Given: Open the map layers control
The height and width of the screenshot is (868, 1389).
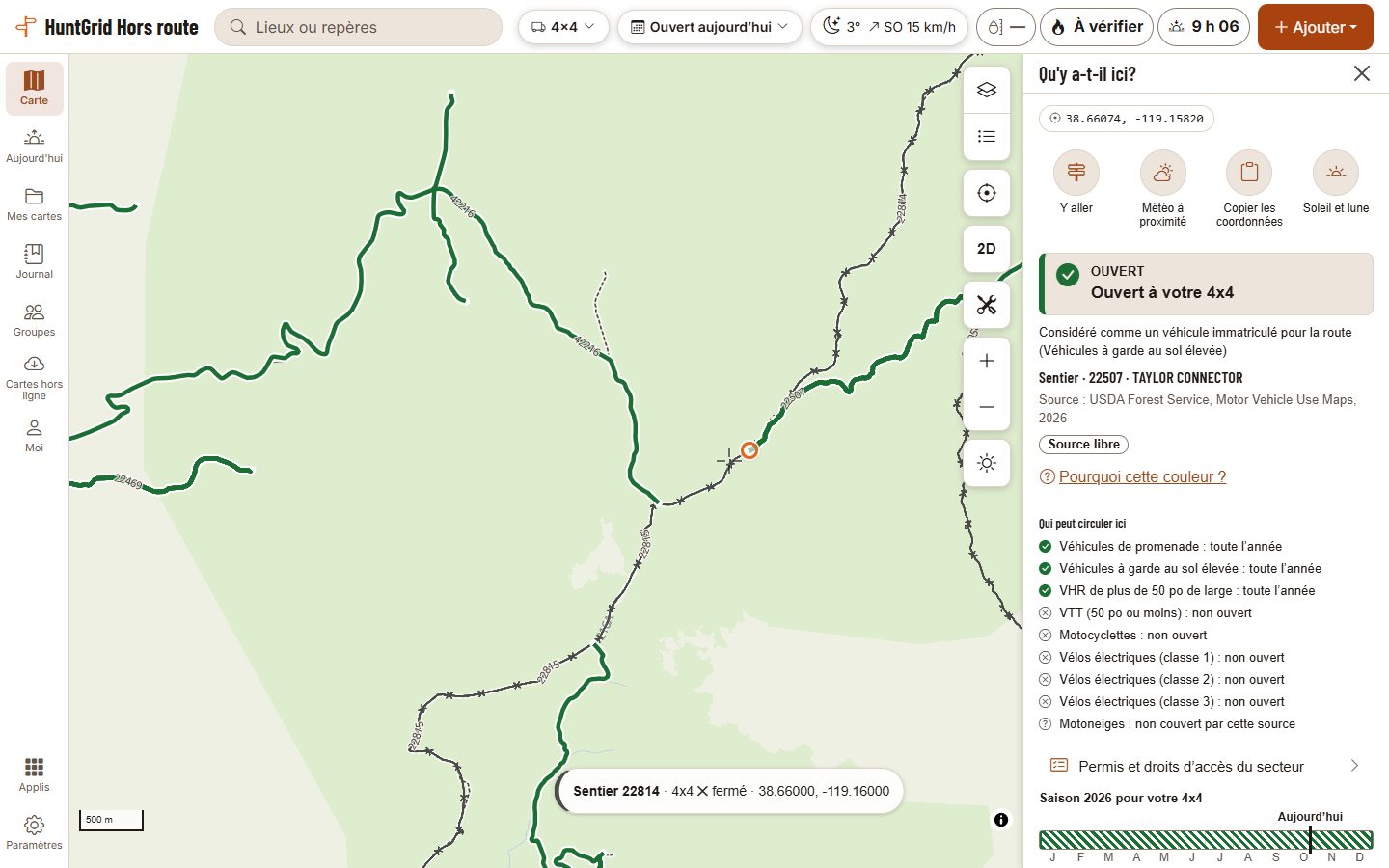Looking at the screenshot, I should tap(986, 90).
